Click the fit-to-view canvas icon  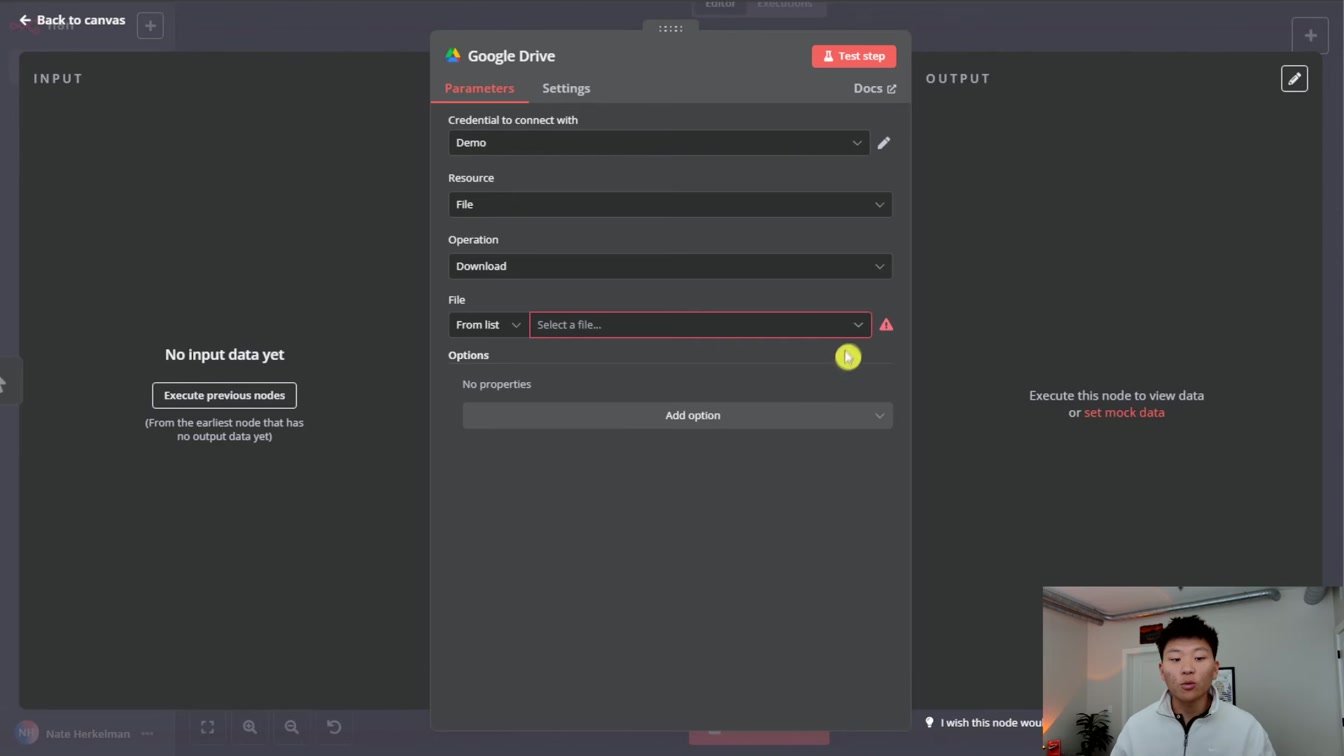[208, 727]
